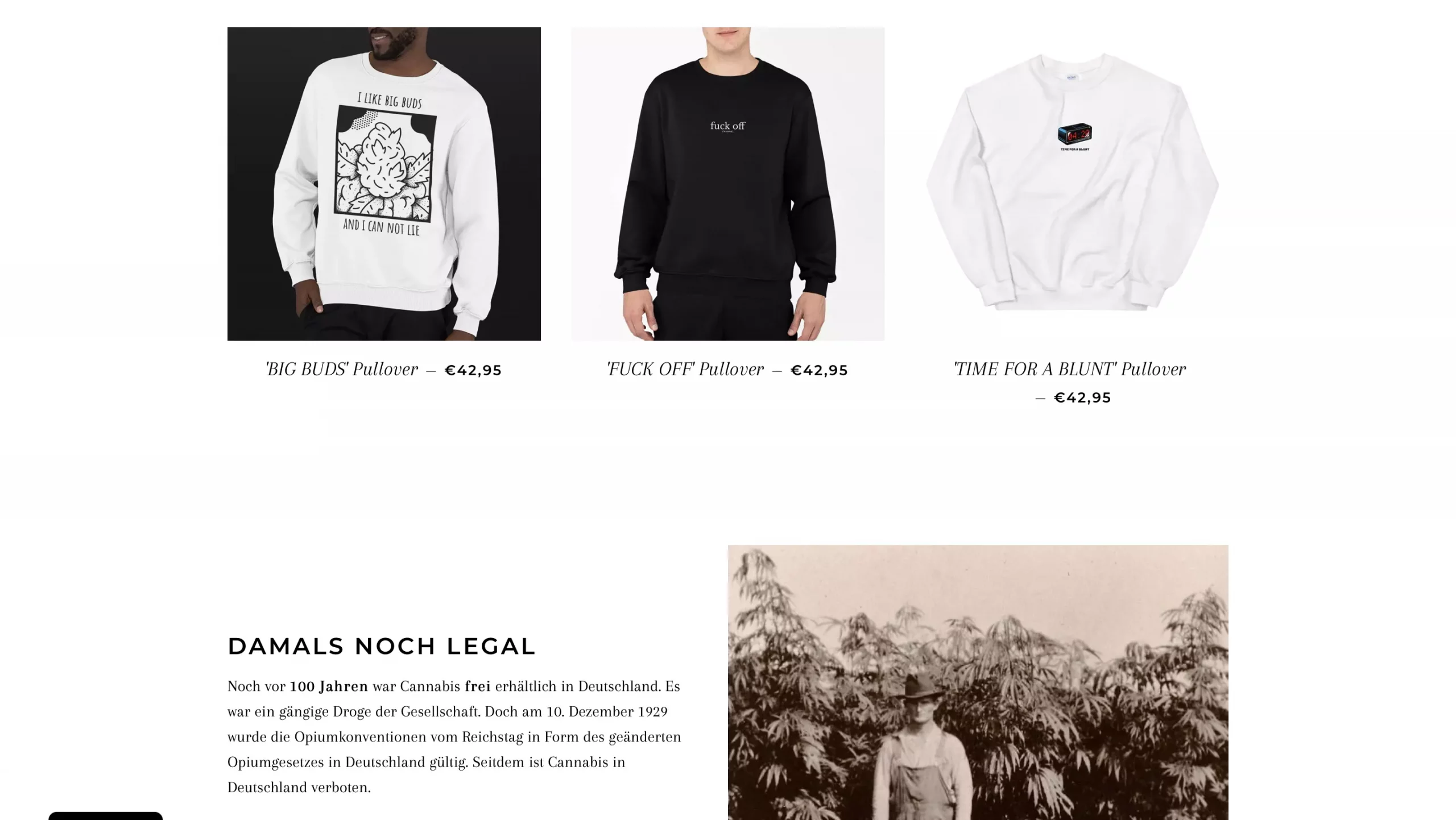The width and height of the screenshot is (1456, 820).
Task: Click the €42,95 price below TIME FOR A BLUNT
Action: pos(1082,397)
